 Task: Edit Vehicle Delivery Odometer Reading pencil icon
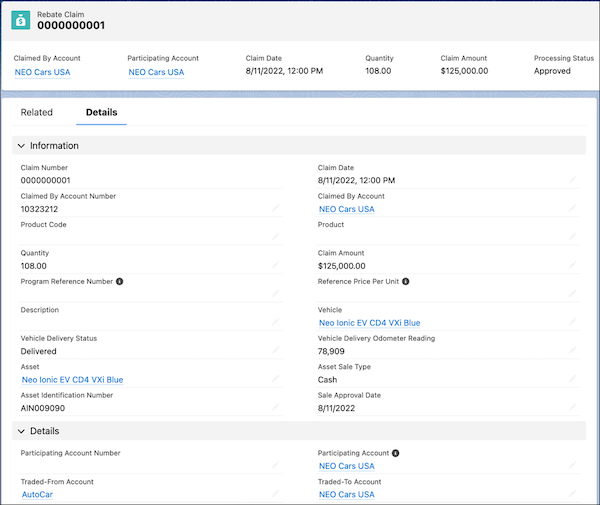pos(572,350)
